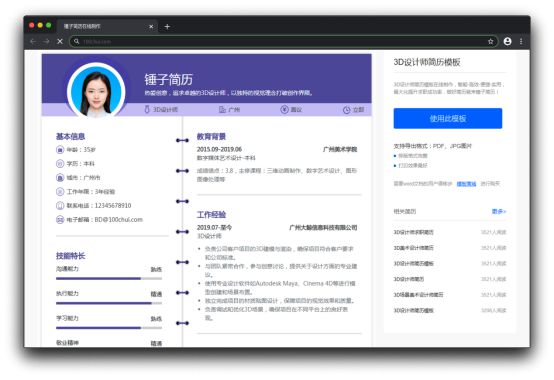Click the city icon next to 广州市 in 基本信息
Viewport: 554px width, 380px height.
(x=60, y=178)
